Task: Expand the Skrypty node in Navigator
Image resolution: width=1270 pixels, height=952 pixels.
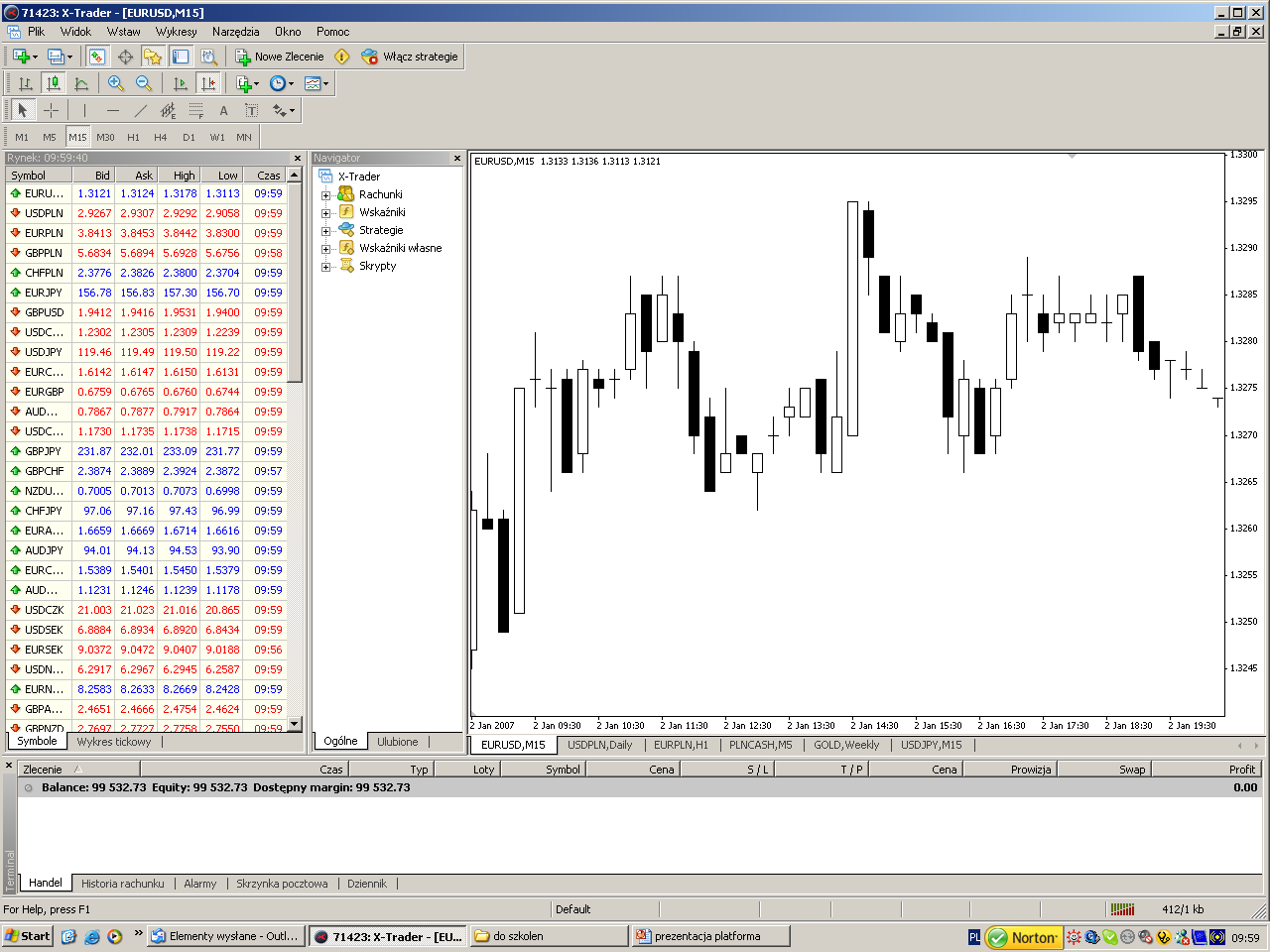Action: [x=325, y=267]
